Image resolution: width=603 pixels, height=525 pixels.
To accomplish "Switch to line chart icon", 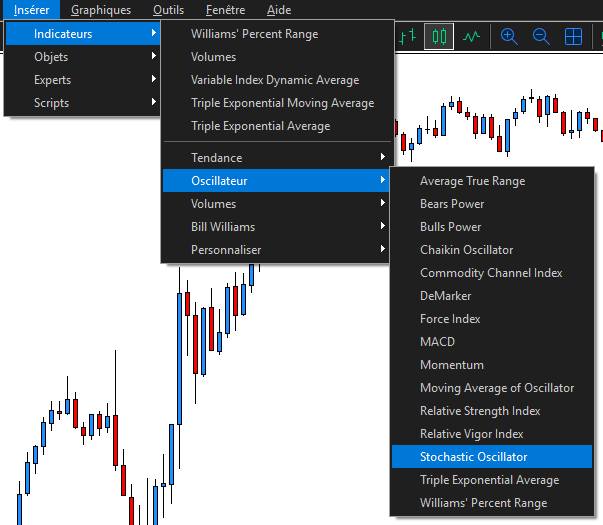I will 471,37.
